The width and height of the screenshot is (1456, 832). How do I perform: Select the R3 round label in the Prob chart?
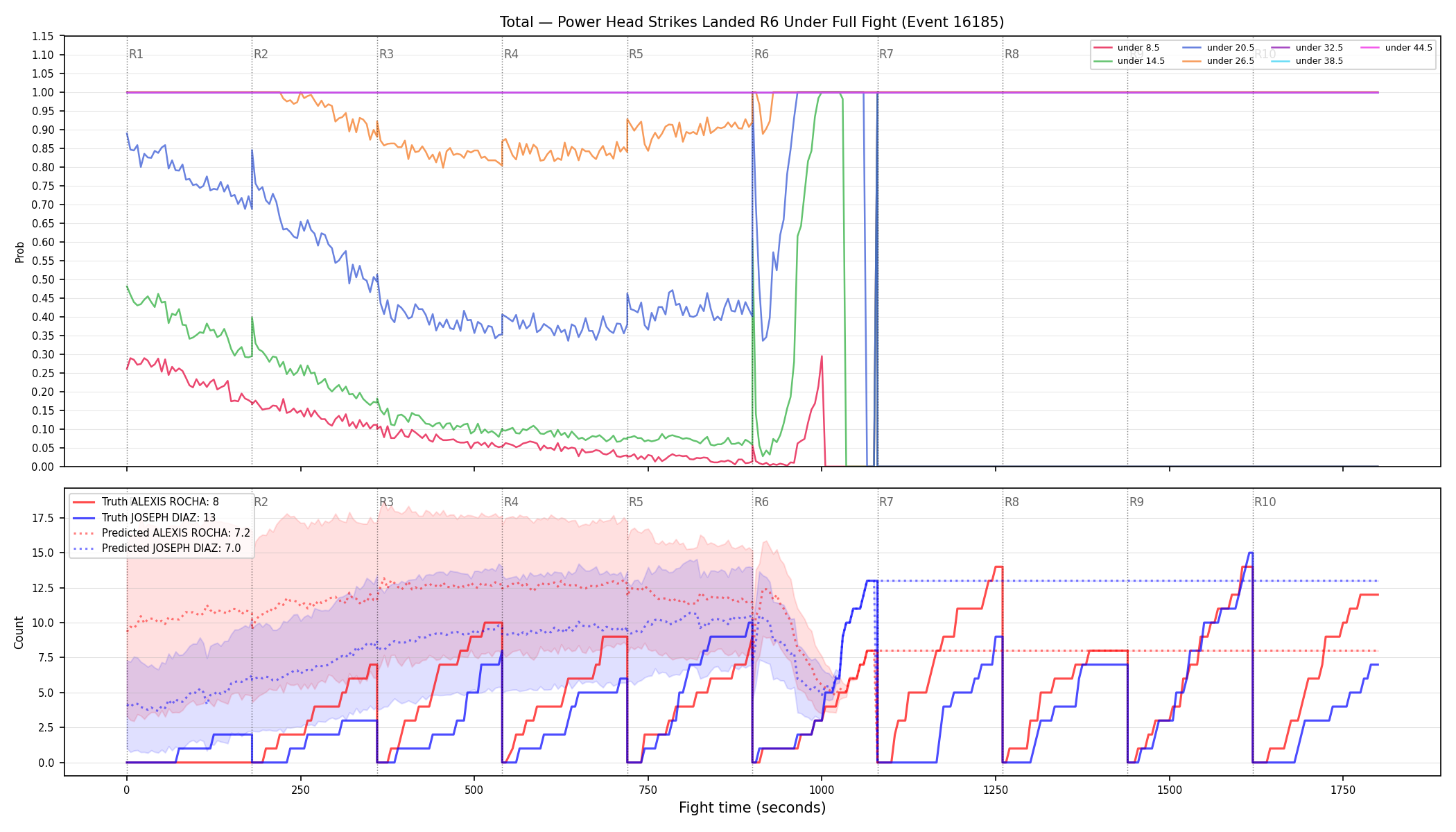click(386, 54)
